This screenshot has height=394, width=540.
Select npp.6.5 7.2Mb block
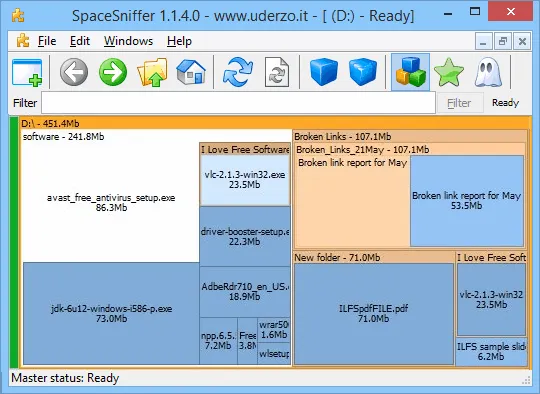218,341
